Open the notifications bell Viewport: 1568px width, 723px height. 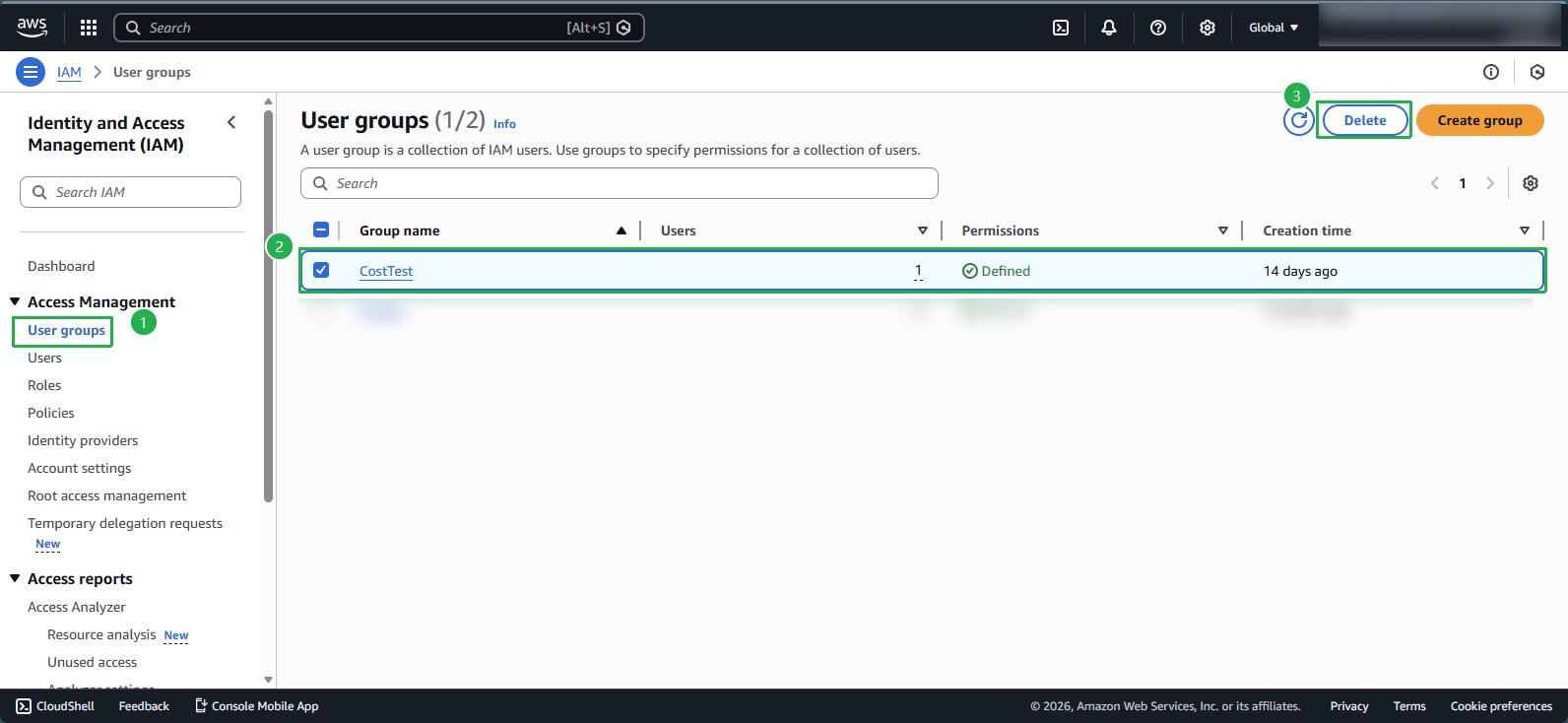coord(1109,28)
